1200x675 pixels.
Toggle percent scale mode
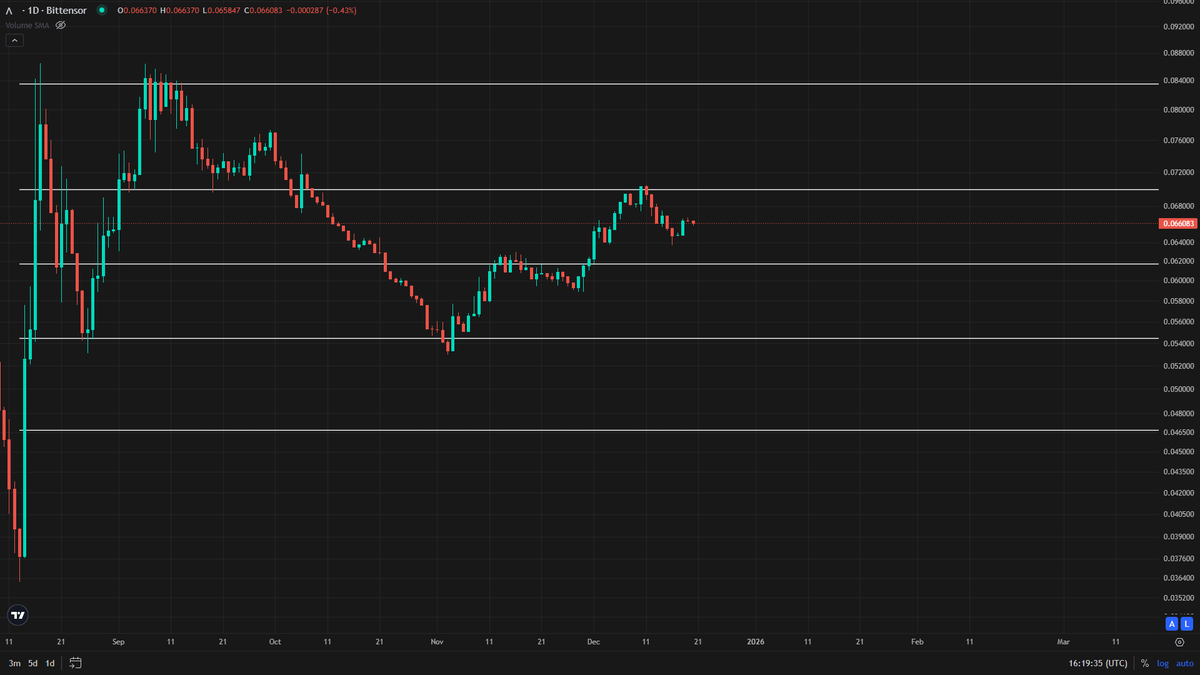tap(1145, 663)
